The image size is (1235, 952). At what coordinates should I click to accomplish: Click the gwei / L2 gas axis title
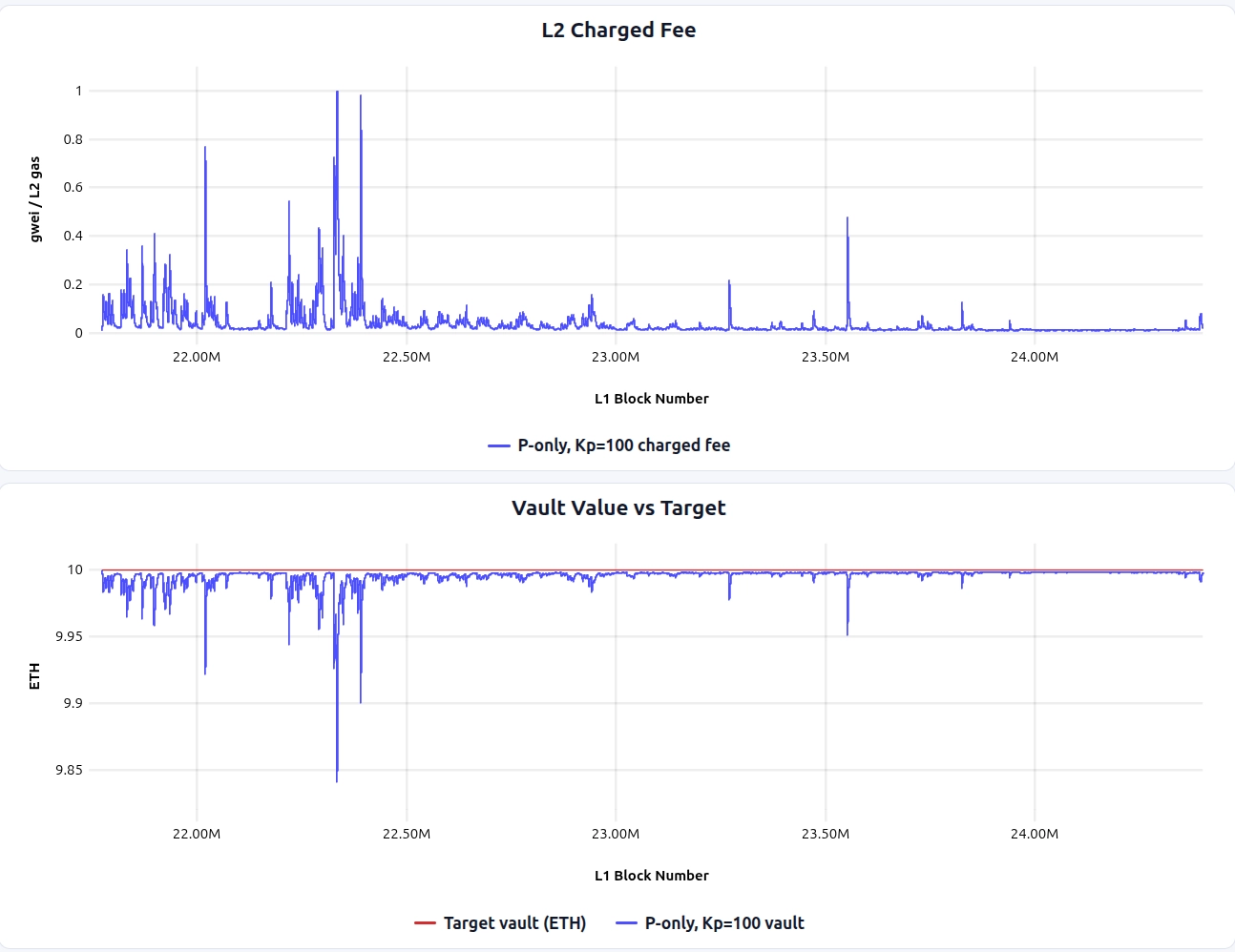pos(35,199)
